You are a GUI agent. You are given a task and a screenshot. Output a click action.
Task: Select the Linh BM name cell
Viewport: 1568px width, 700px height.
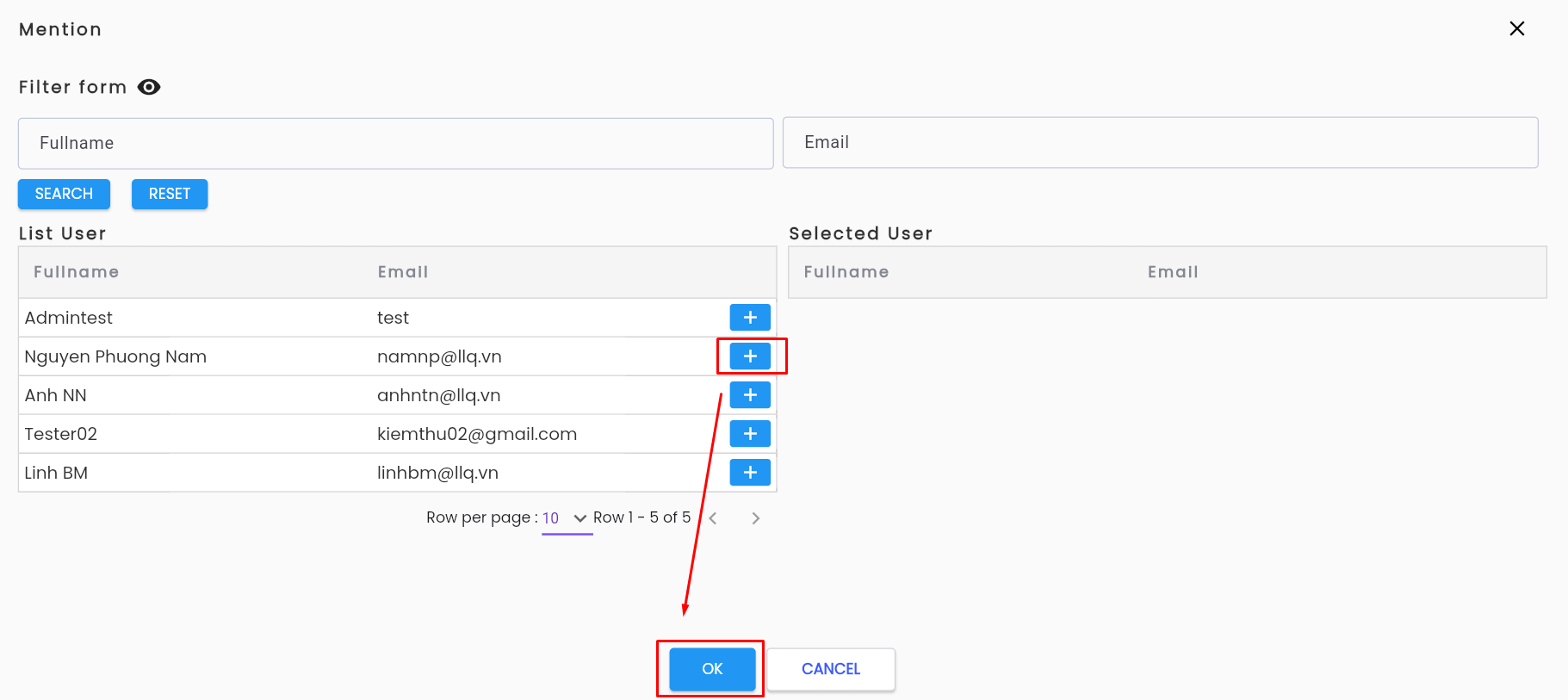(x=56, y=473)
